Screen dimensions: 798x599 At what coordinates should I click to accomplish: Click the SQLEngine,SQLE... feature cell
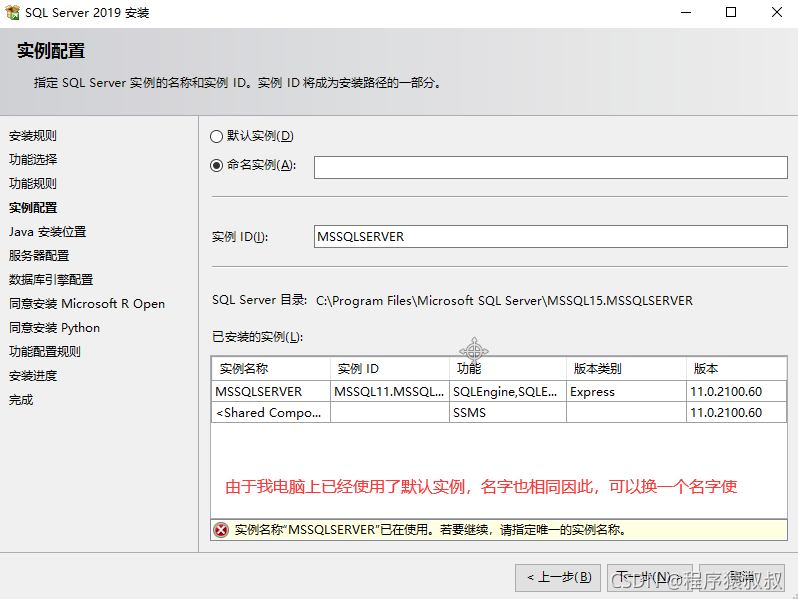(508, 391)
